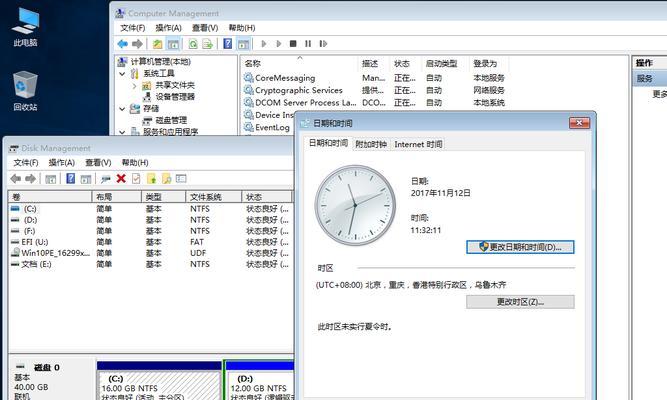This screenshot has height=400, width=667.
Task: Click the Refresh icon in Computer Management toolbar
Action: tap(193, 43)
